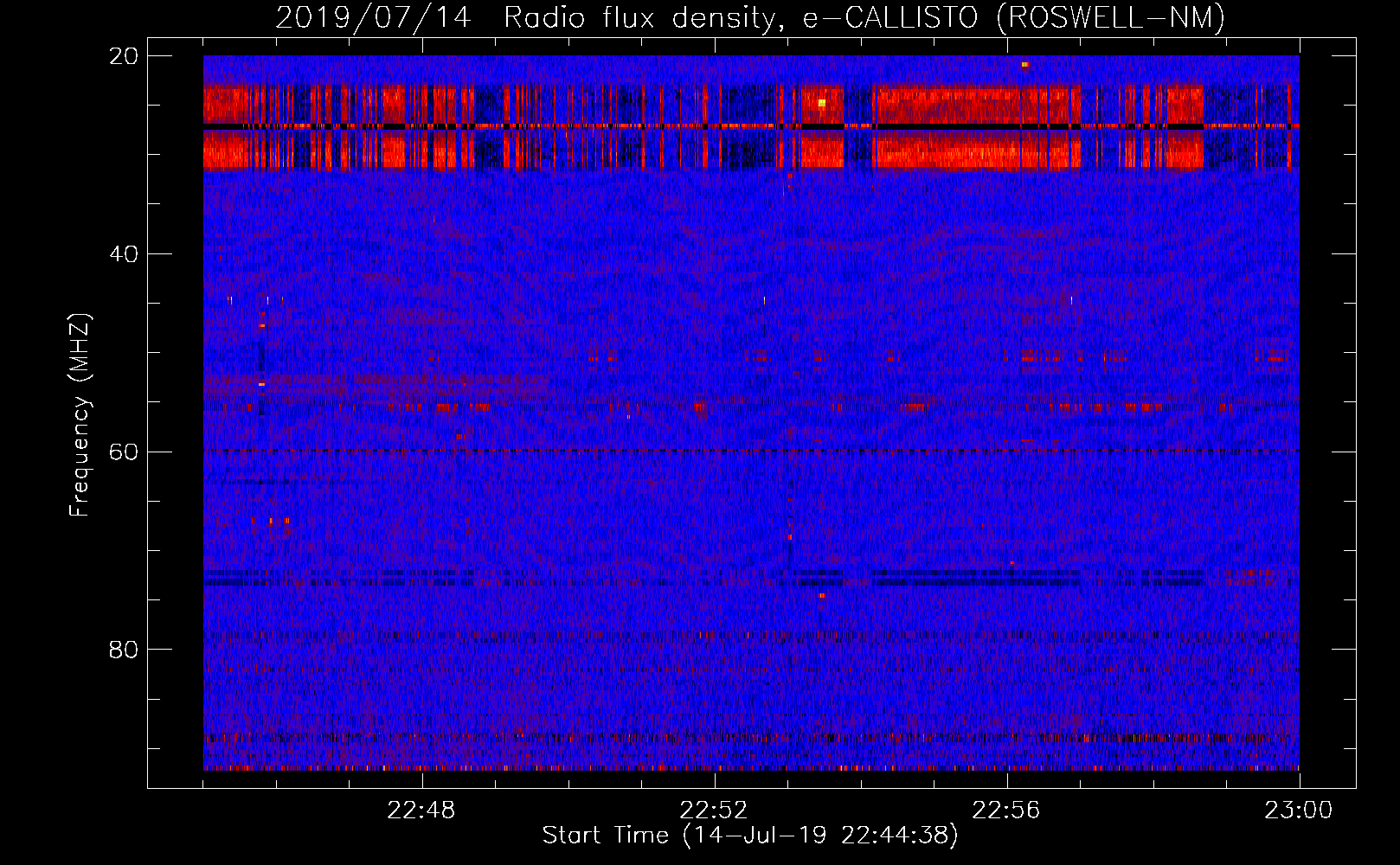Click the x-axis tick label '23:00'

[1299, 811]
